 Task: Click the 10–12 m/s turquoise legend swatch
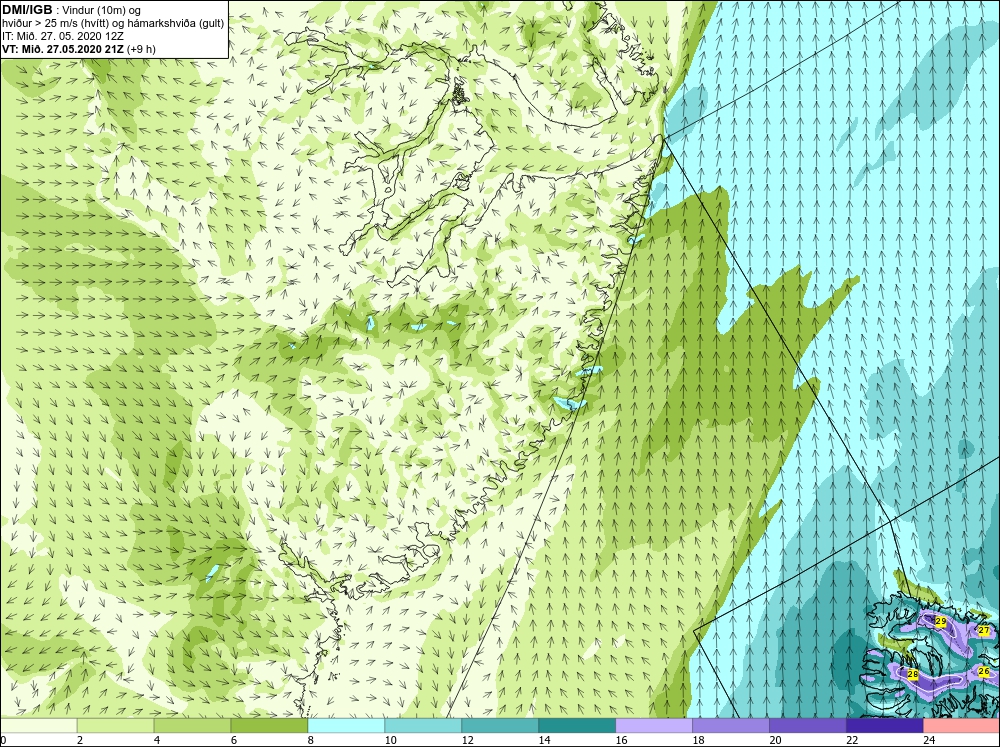[423, 725]
